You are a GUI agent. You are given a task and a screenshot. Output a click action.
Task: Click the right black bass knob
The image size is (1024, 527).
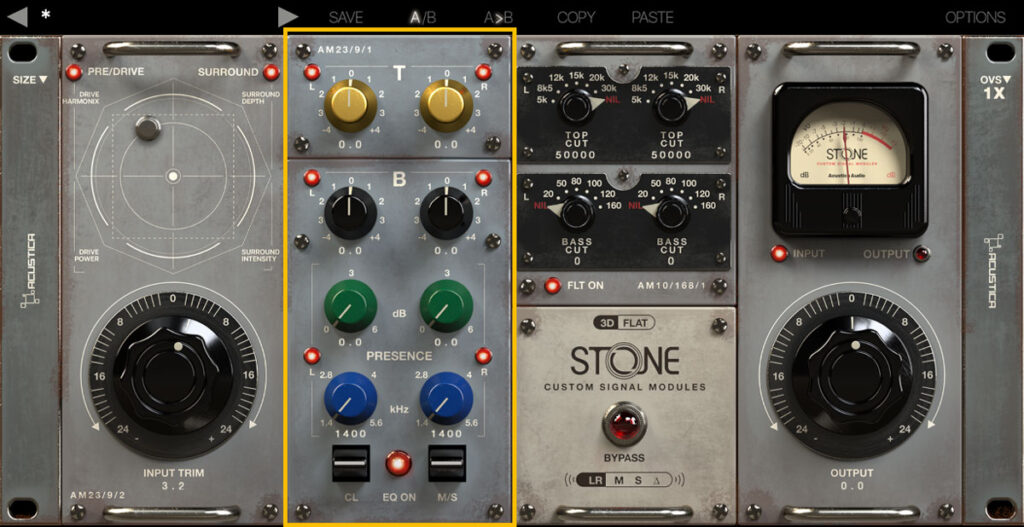tap(447, 213)
